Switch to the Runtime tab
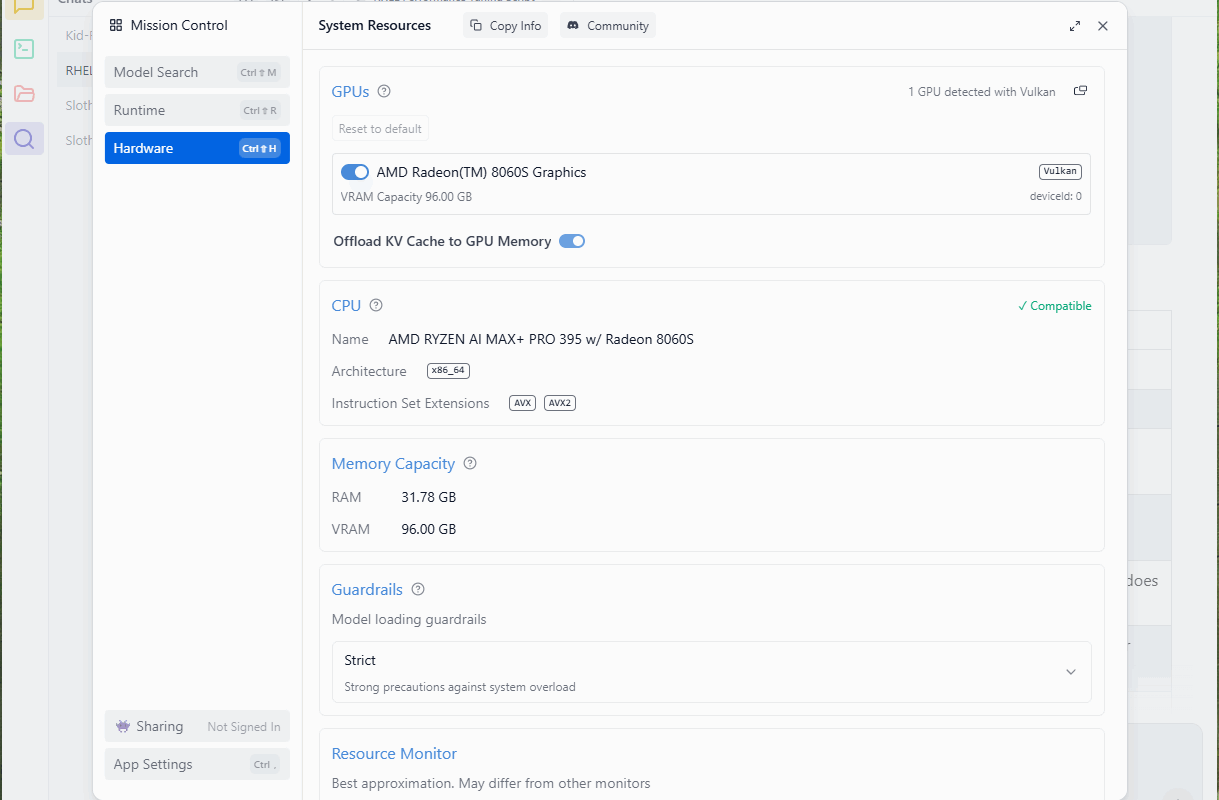1219x800 pixels. point(197,110)
